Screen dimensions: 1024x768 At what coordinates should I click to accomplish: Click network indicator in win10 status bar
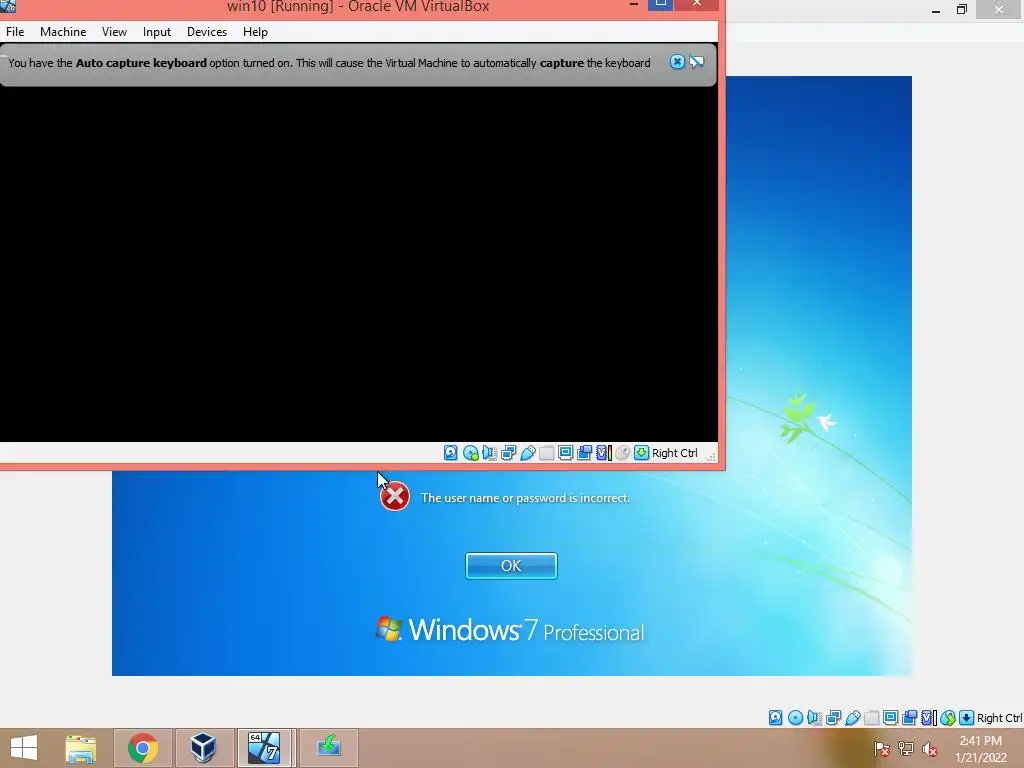[509, 453]
